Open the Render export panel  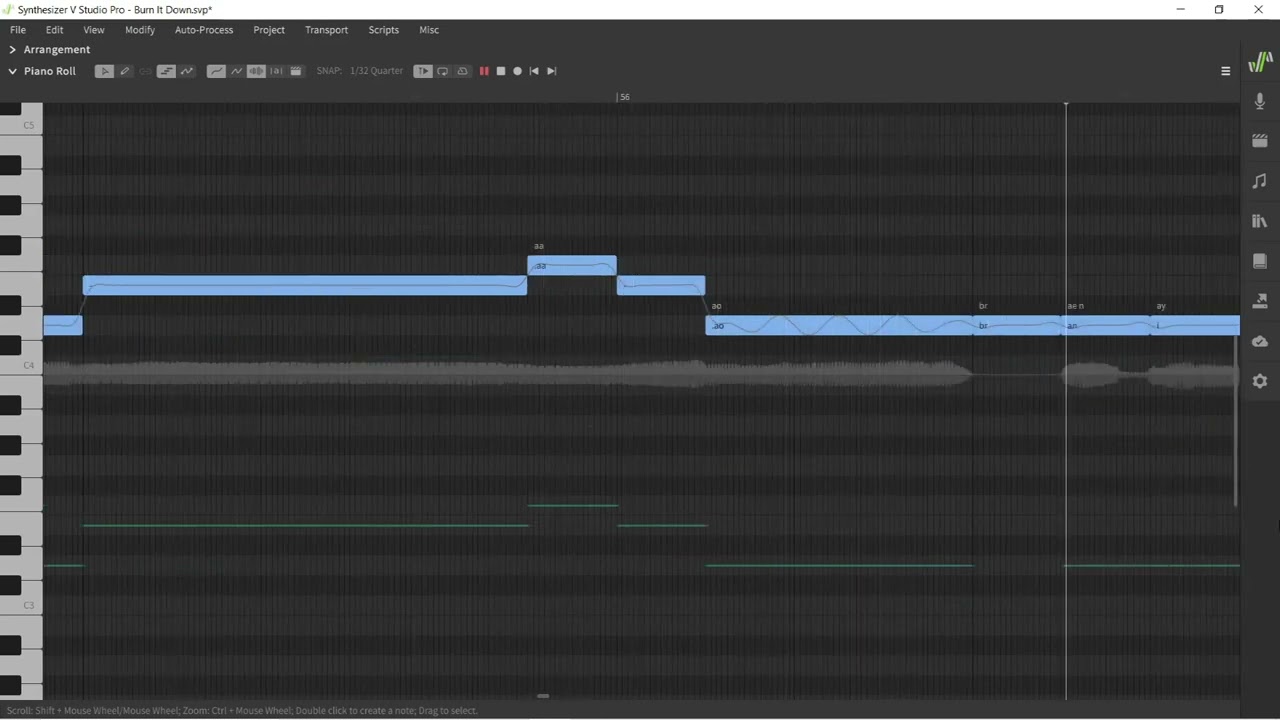pos(1260,301)
